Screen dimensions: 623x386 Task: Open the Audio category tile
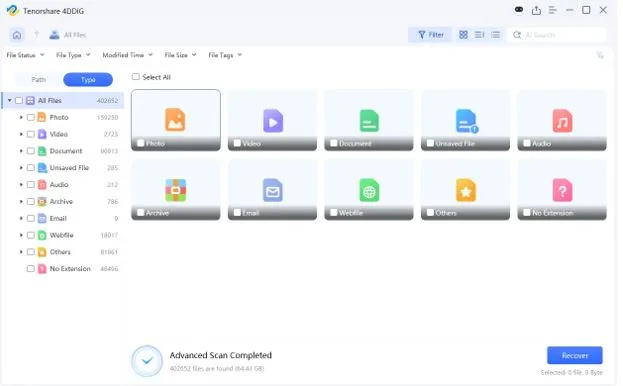pos(562,120)
